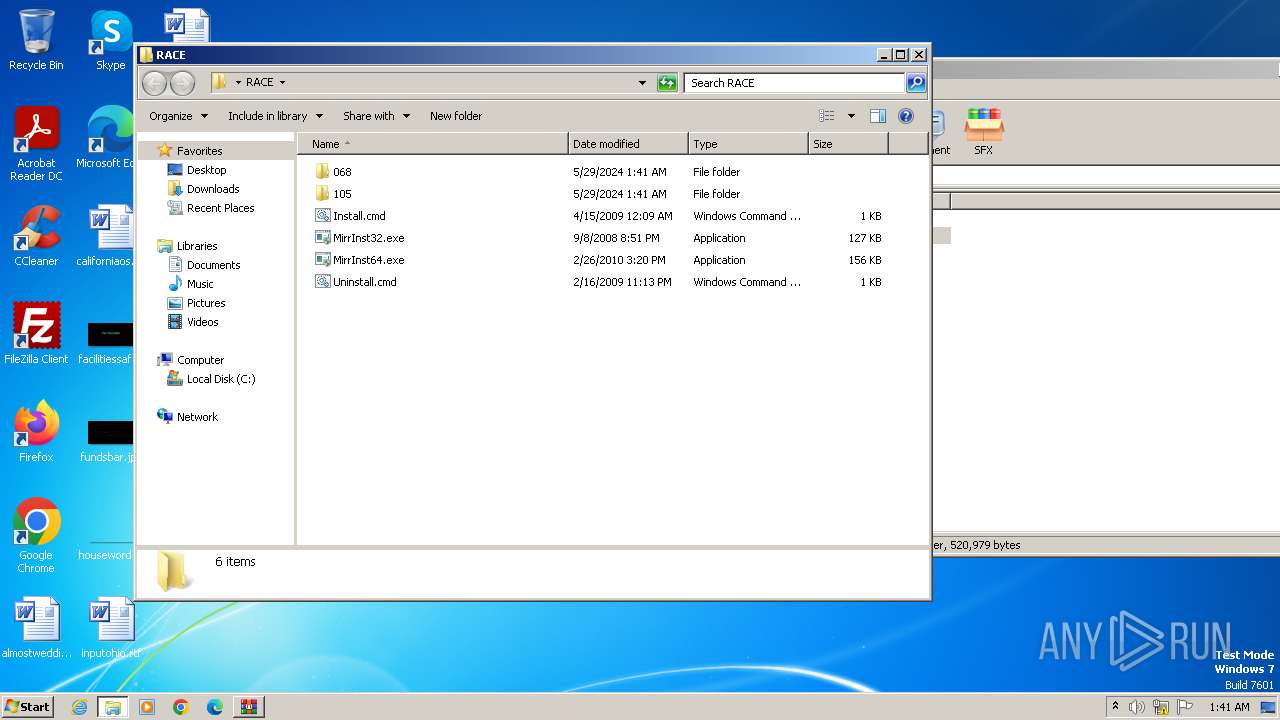Click the Chrome taskbar icon
1280x720 pixels.
tap(181, 707)
